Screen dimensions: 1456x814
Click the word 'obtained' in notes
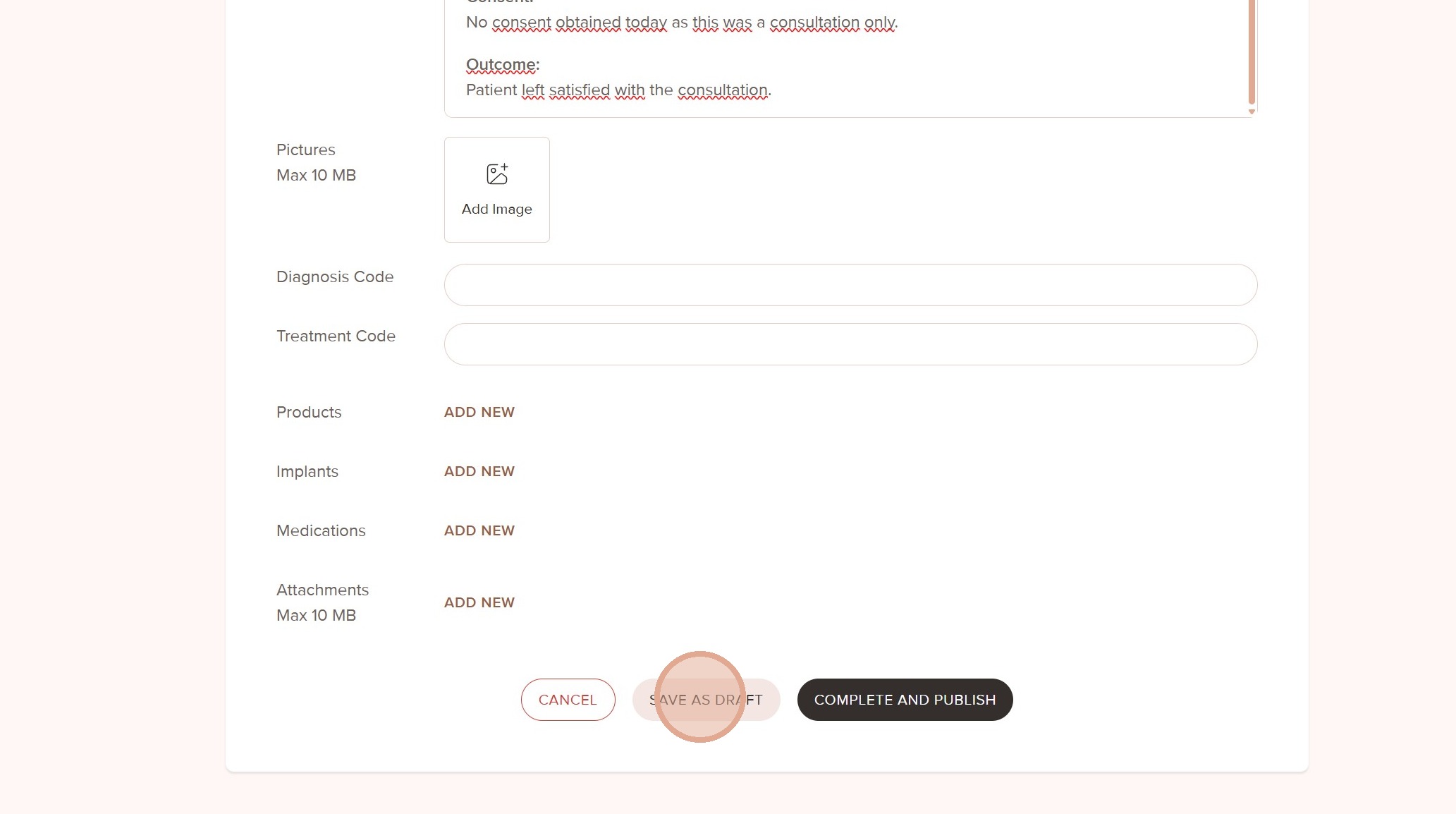(588, 23)
